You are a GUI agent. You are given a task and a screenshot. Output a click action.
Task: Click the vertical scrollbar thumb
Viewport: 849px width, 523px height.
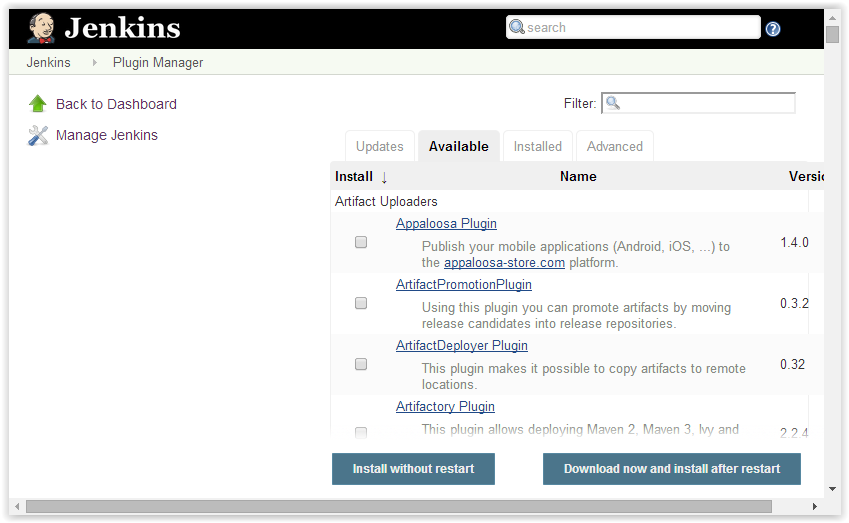[832, 34]
